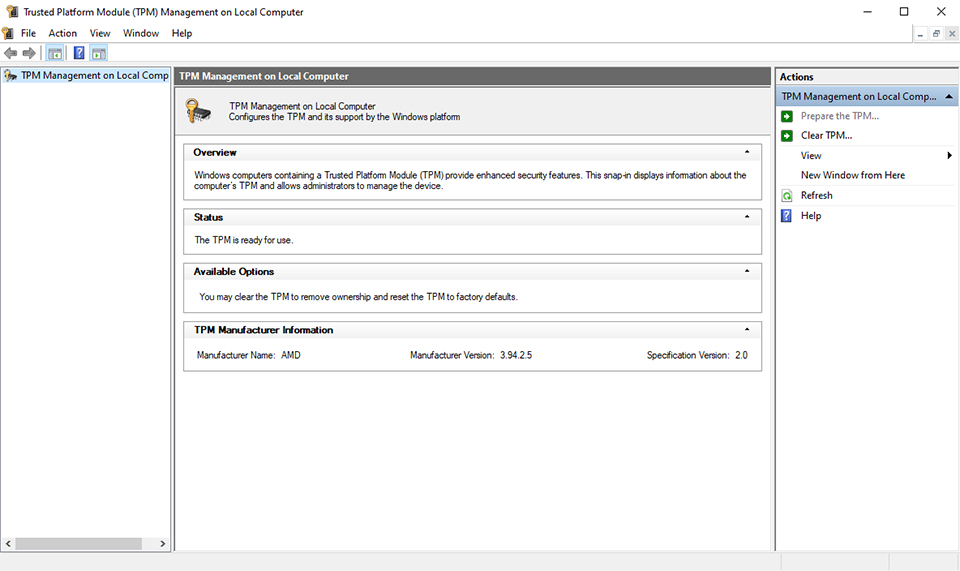Toggle the Show/Hide Action Pane toolbar icon
Viewport: 960px width, 571px height.
(x=99, y=53)
